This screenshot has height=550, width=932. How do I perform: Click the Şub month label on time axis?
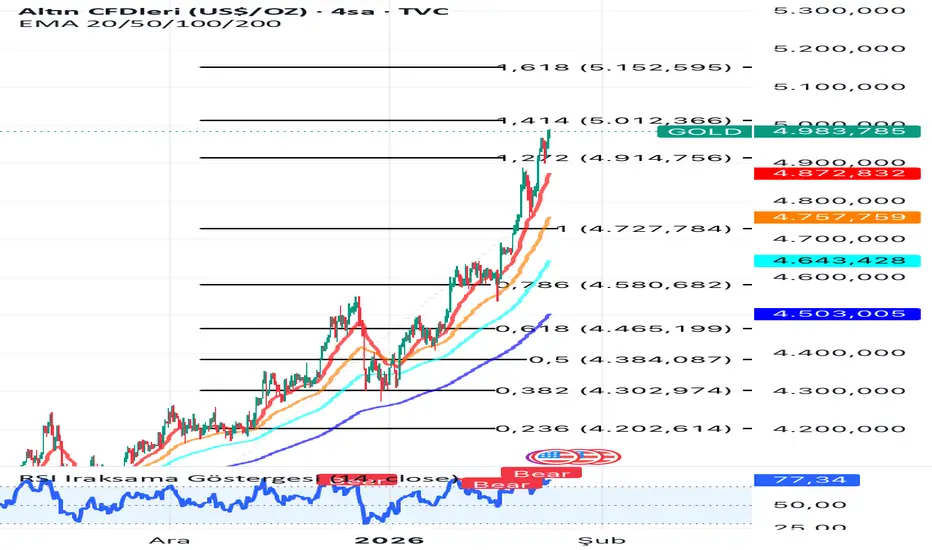point(602,540)
